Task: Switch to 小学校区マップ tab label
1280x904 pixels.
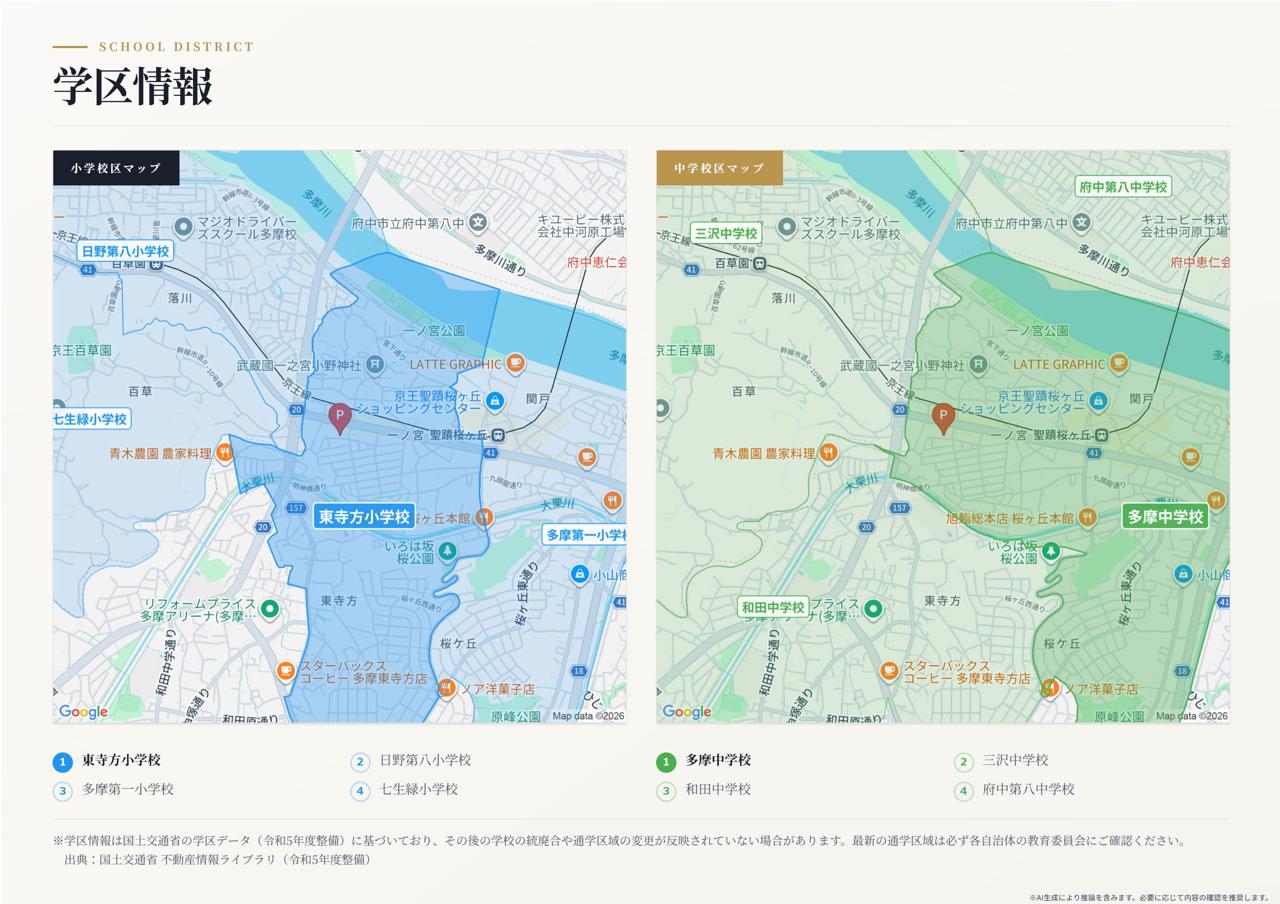Action: click(116, 168)
